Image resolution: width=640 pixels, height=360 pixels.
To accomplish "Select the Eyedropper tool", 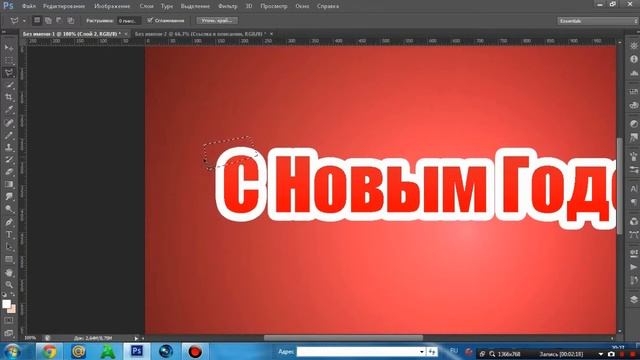I will [x=9, y=110].
